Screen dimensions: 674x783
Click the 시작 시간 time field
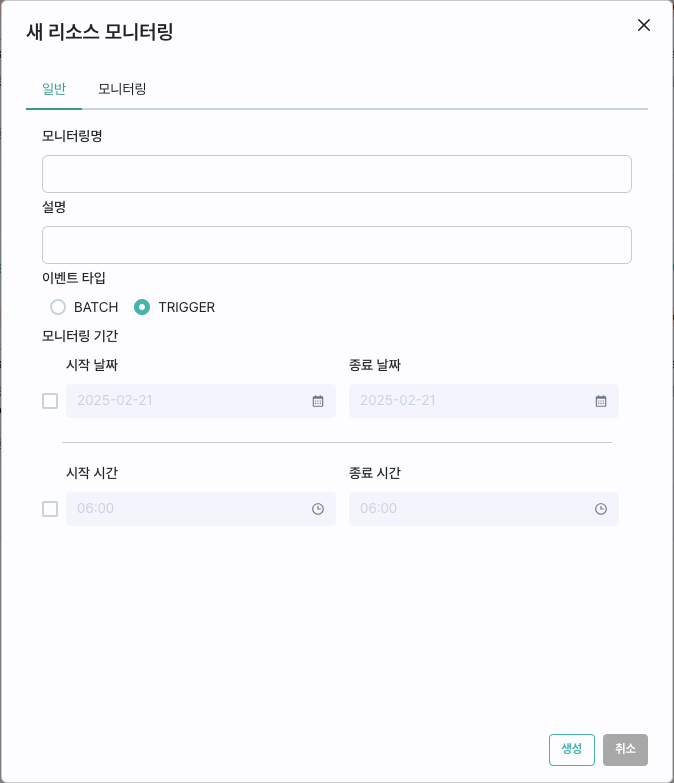coord(201,509)
